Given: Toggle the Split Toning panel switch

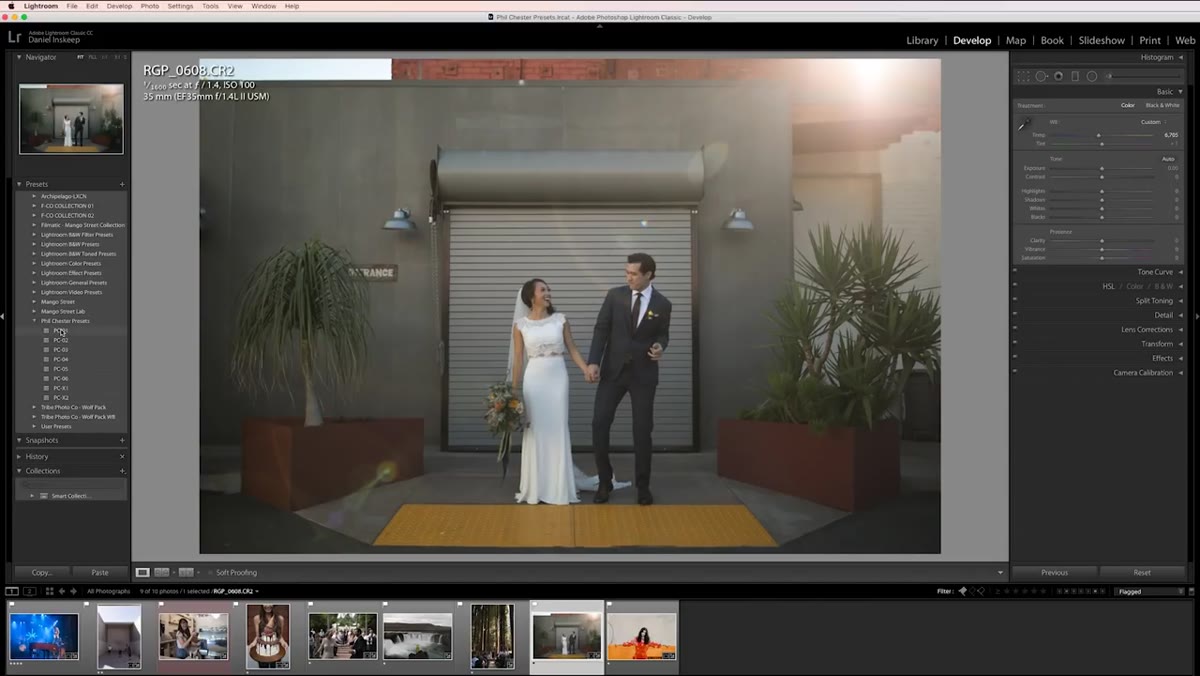Looking at the screenshot, I should tap(1015, 300).
